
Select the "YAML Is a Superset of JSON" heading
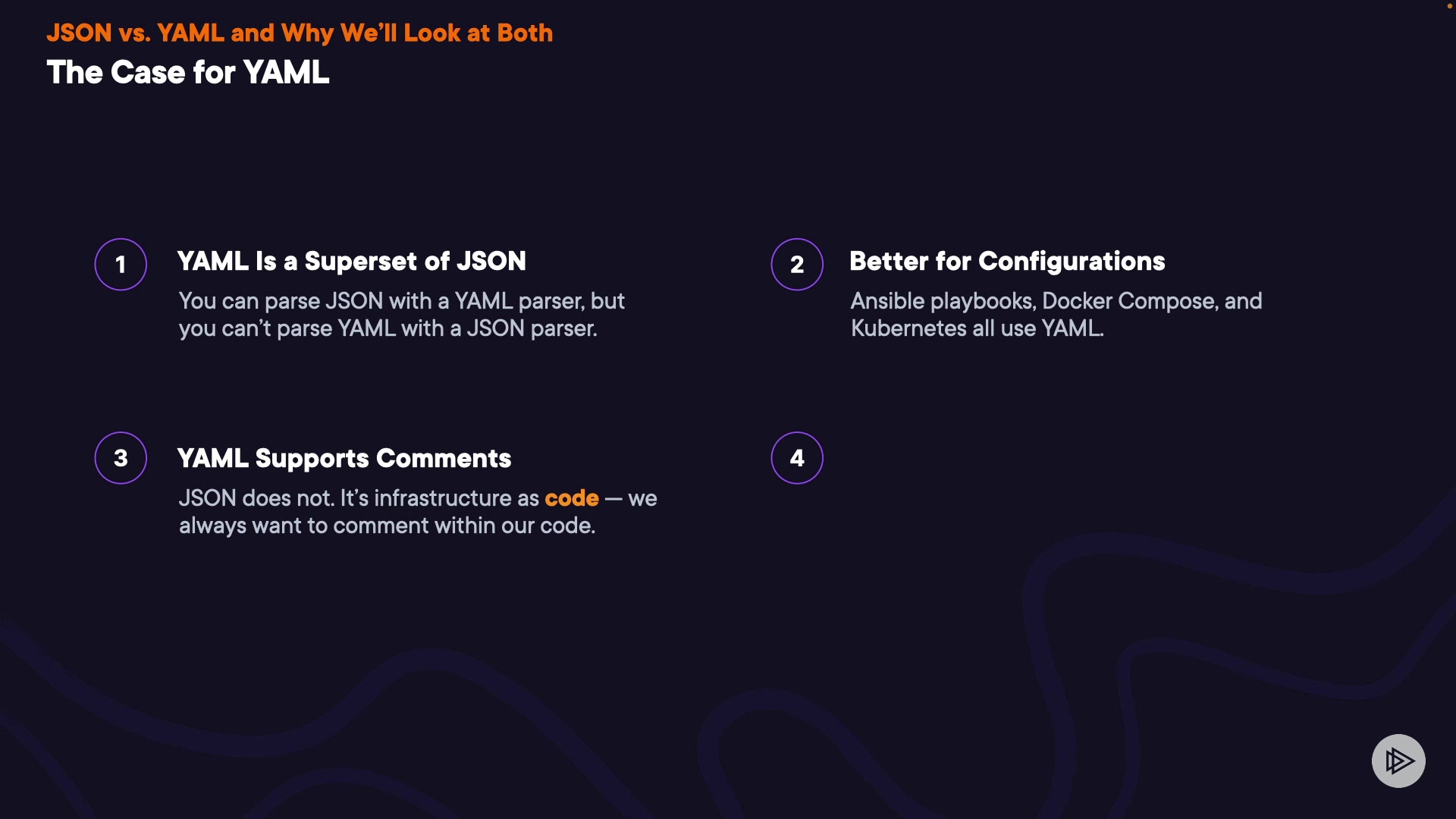pos(351,262)
